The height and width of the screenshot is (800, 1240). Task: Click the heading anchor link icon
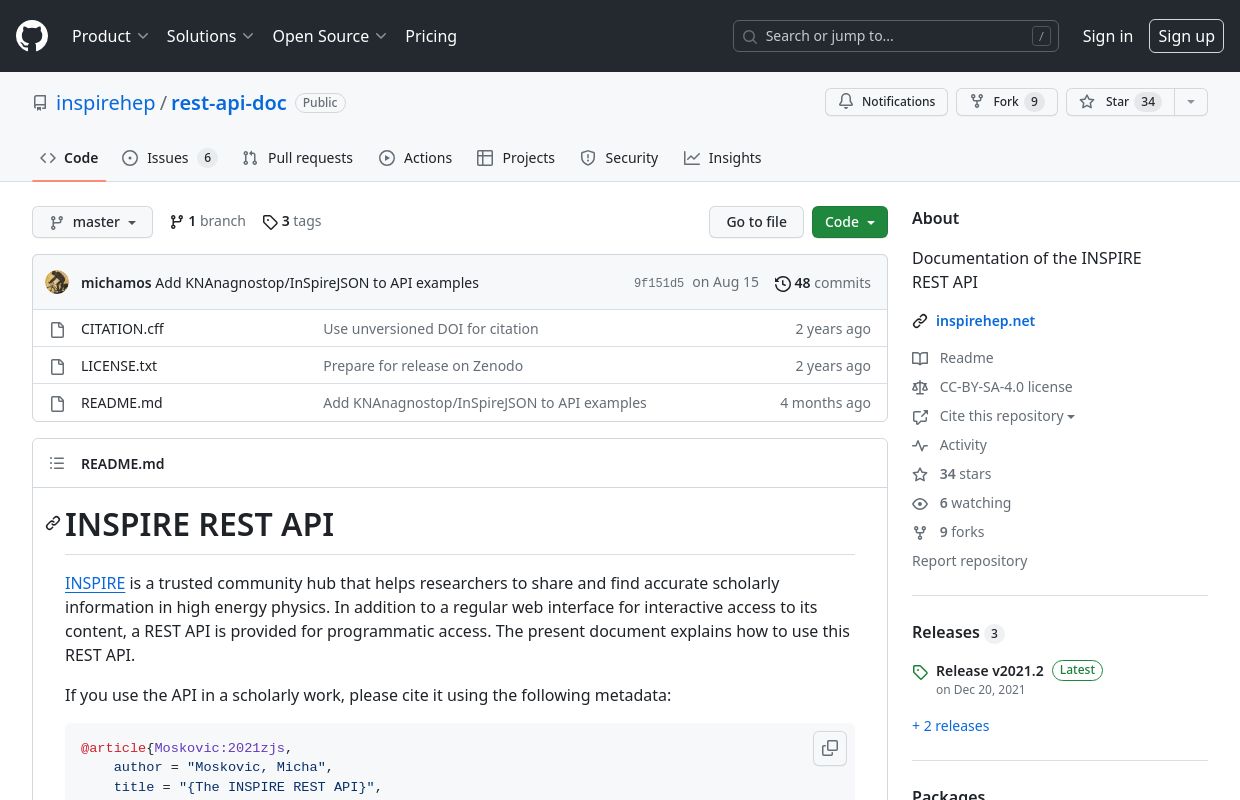pos(53,523)
